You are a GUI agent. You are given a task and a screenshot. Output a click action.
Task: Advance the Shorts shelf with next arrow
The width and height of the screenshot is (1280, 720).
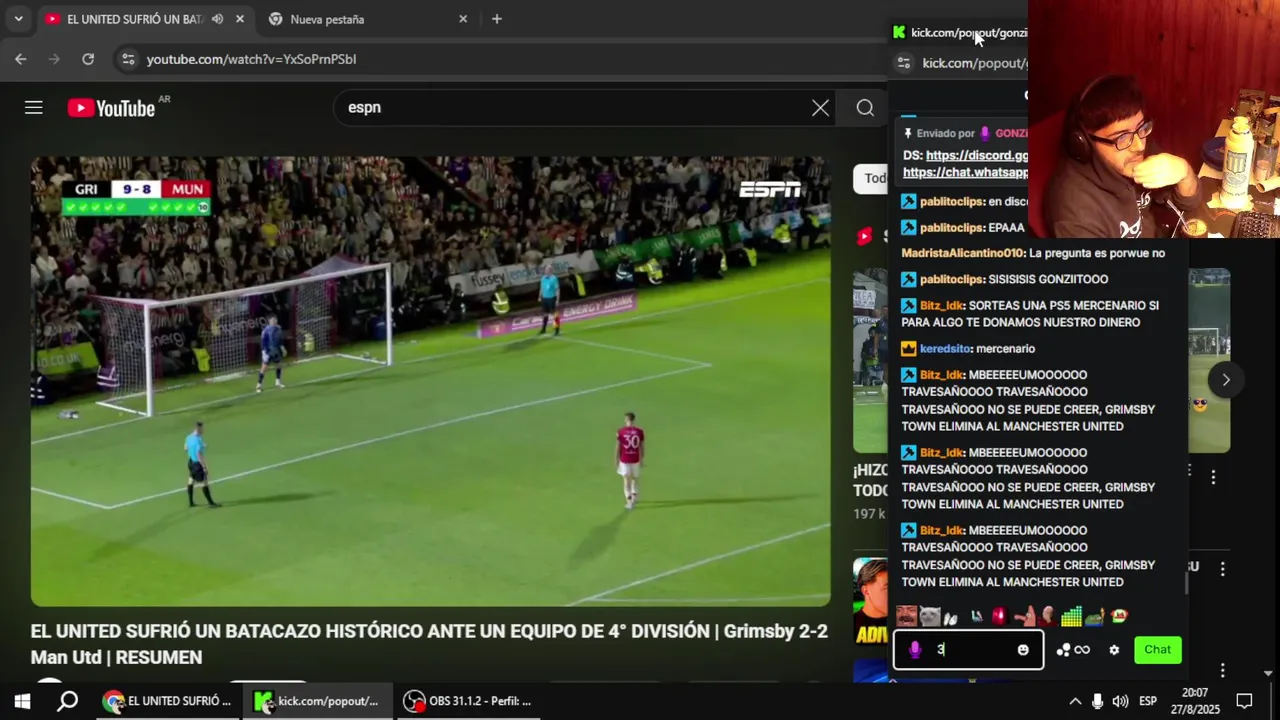click(1225, 379)
